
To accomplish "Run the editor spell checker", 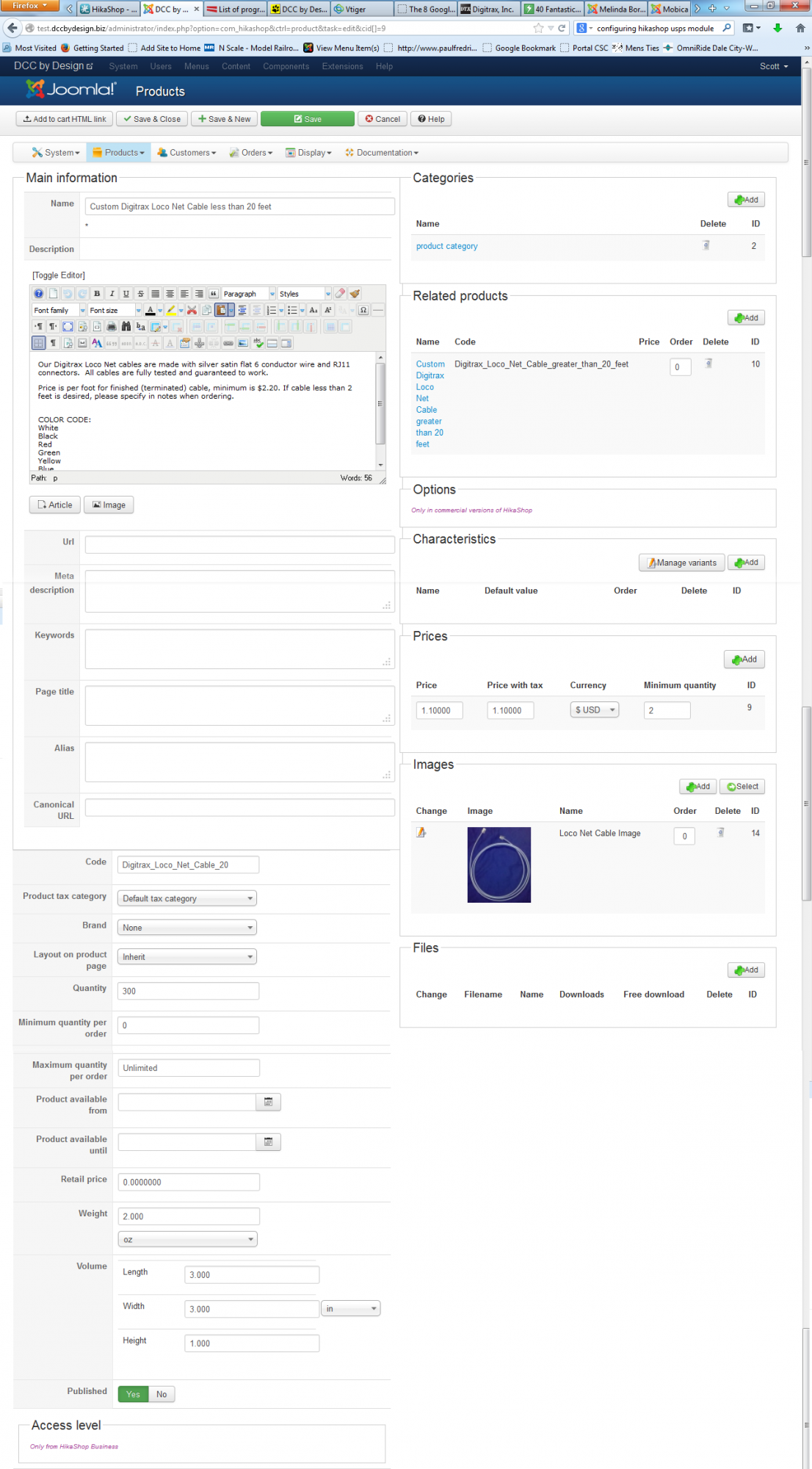I will pos(258,343).
